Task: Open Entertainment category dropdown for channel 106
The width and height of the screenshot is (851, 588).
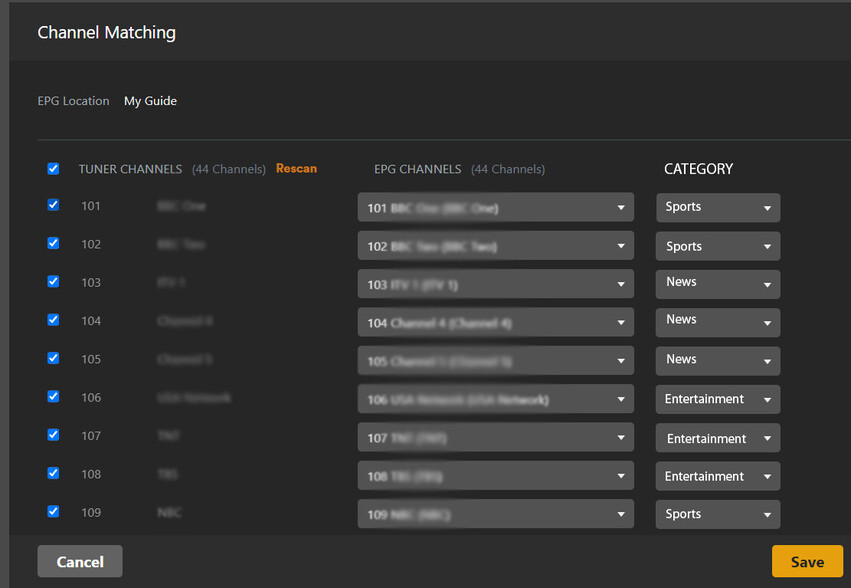Action: [718, 399]
